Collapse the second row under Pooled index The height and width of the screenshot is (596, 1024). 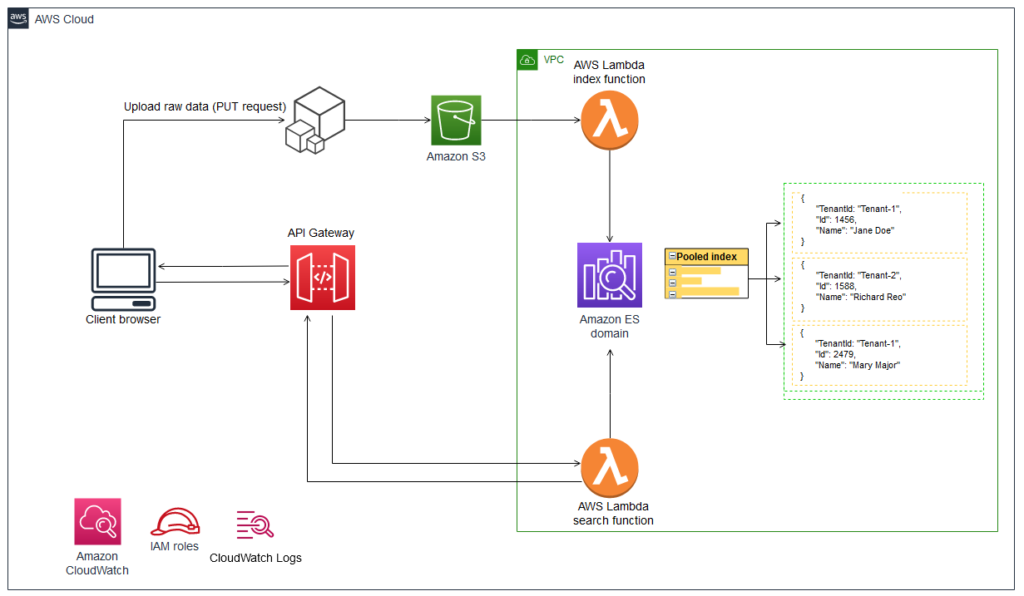coord(672,283)
